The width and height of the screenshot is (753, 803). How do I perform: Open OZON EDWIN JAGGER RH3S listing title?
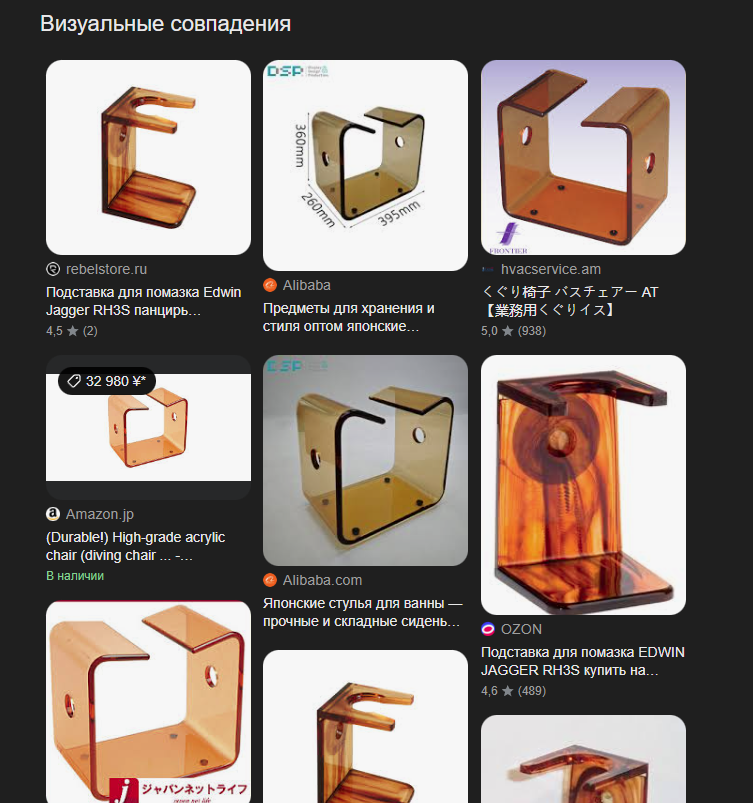click(x=583, y=661)
